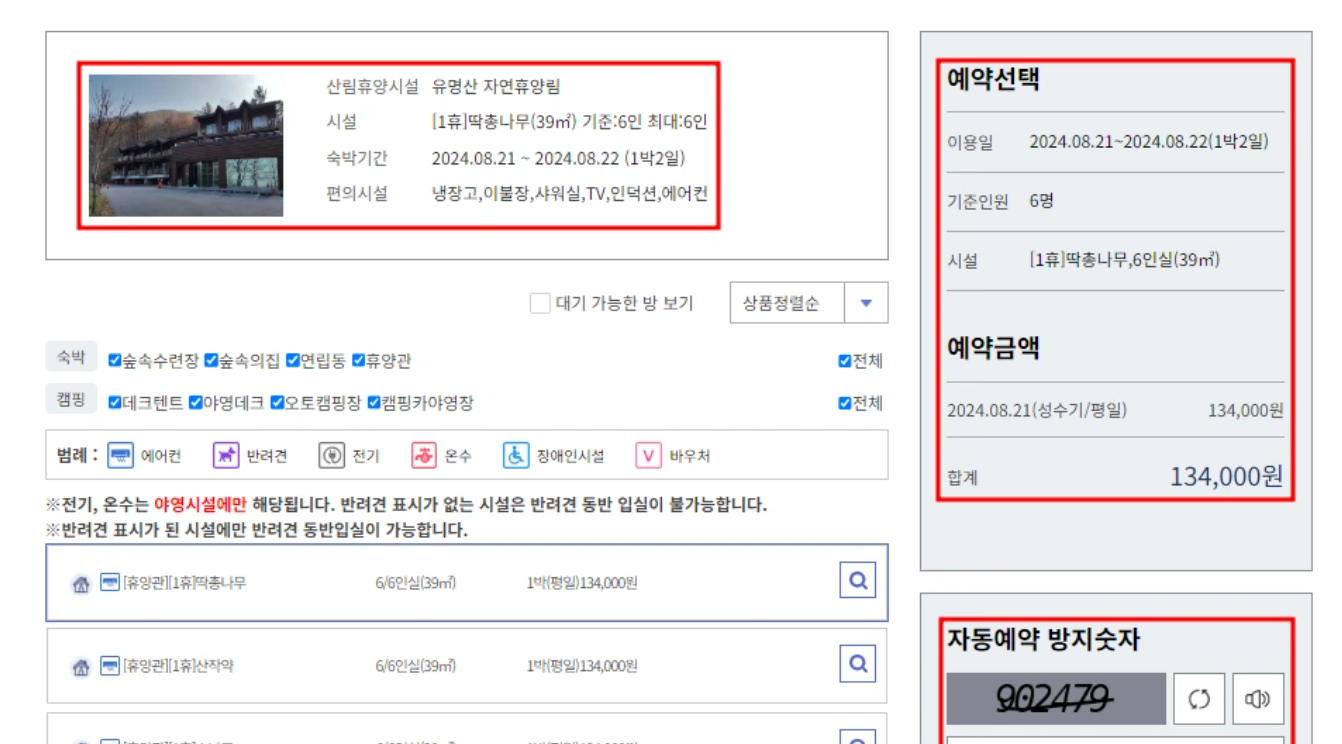
Task: Open the 상품정렬순 sort dropdown
Action: point(809,303)
